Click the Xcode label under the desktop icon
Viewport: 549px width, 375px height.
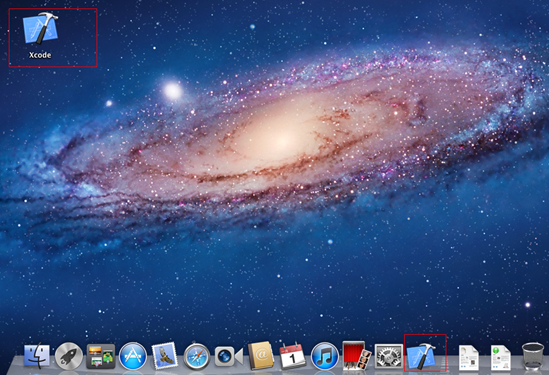click(x=40, y=55)
